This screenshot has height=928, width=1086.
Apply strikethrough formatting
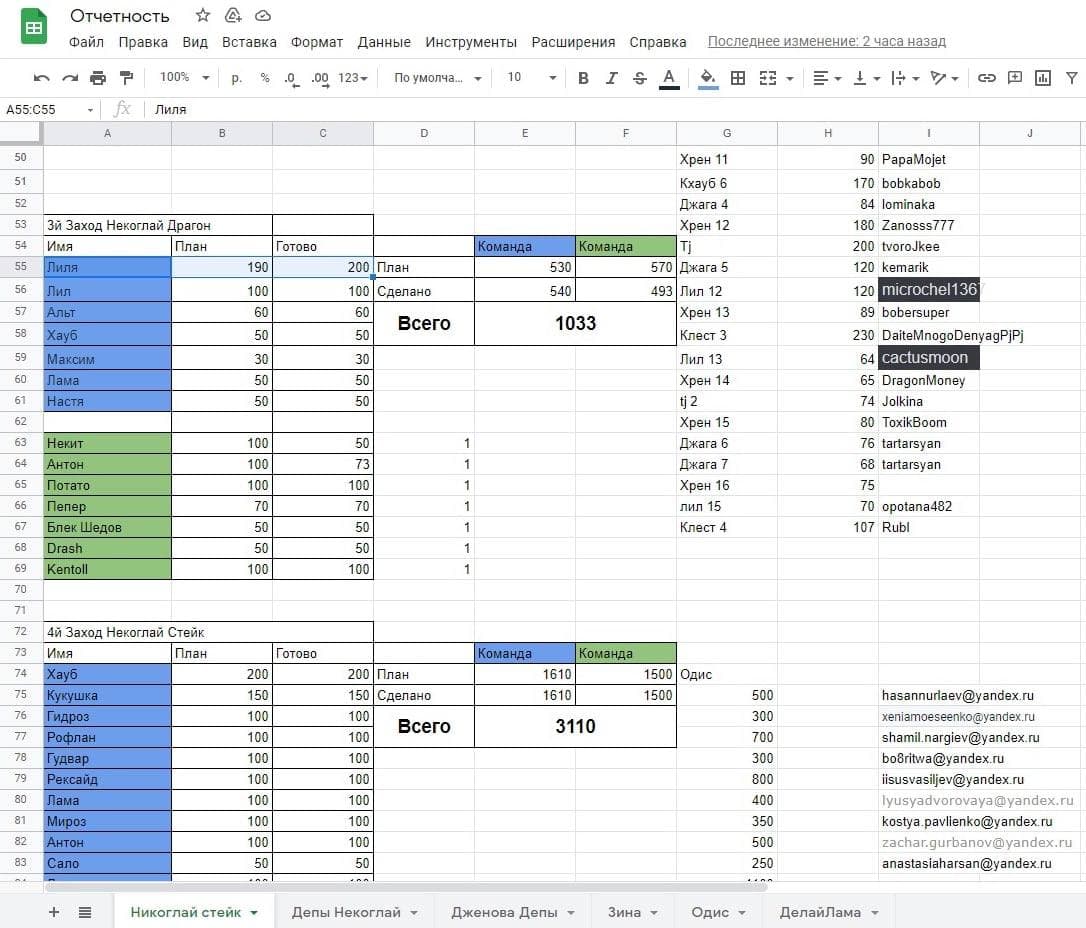click(x=640, y=78)
